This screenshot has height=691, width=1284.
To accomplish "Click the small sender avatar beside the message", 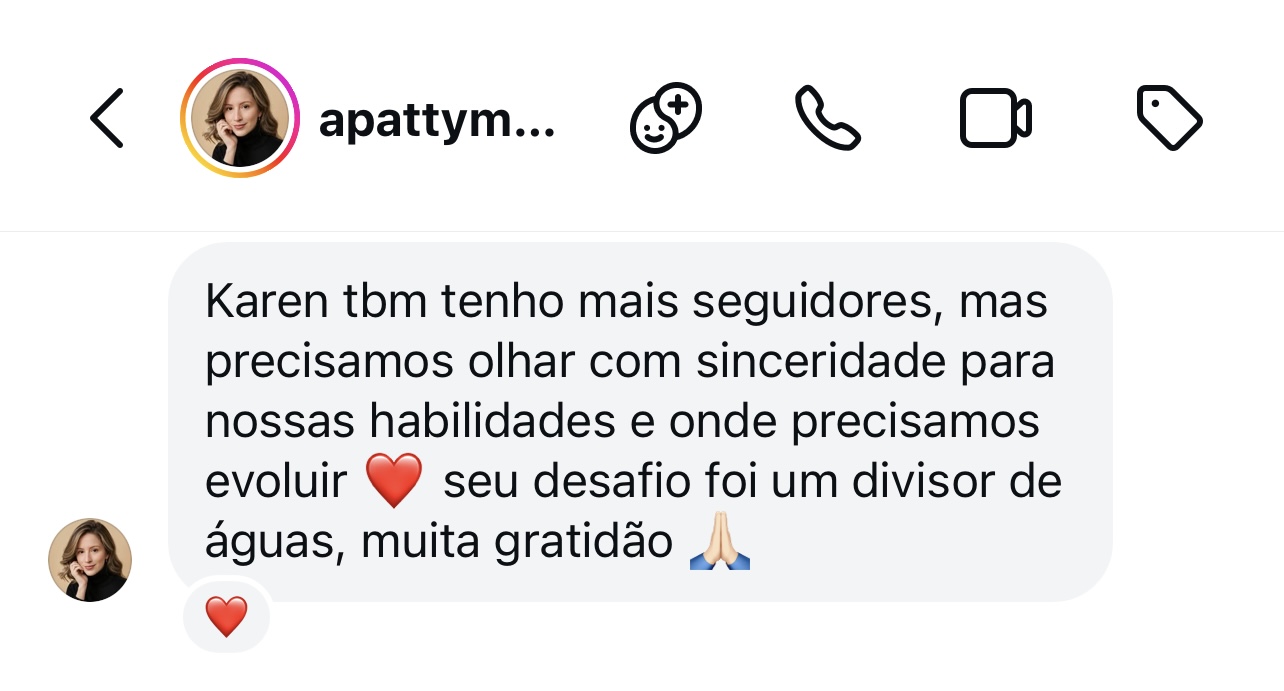I will click(x=90, y=559).
